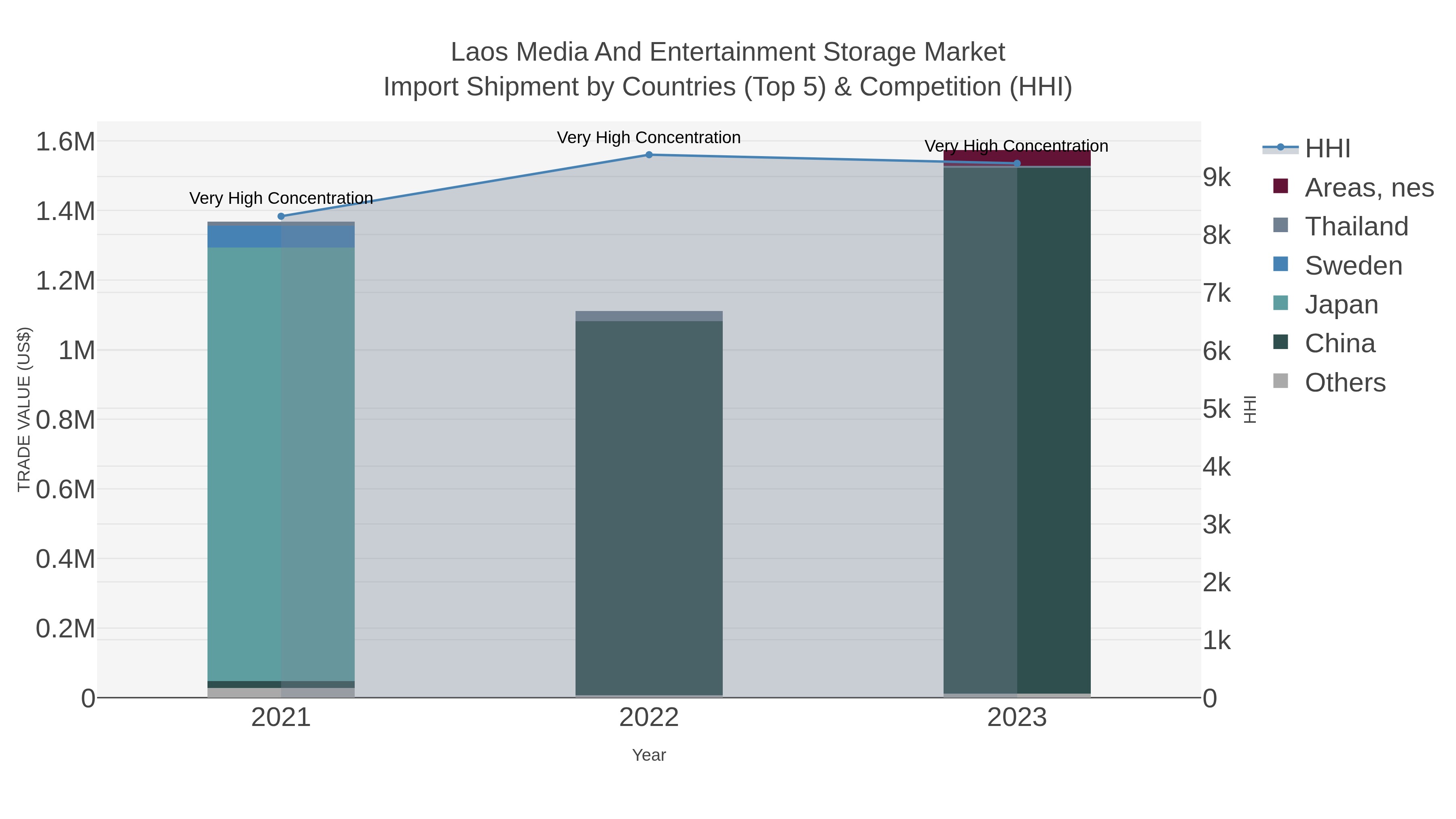Viewport: 1456px width, 819px height.
Task: Click the Others bar segment in 2021
Action: coord(281,692)
